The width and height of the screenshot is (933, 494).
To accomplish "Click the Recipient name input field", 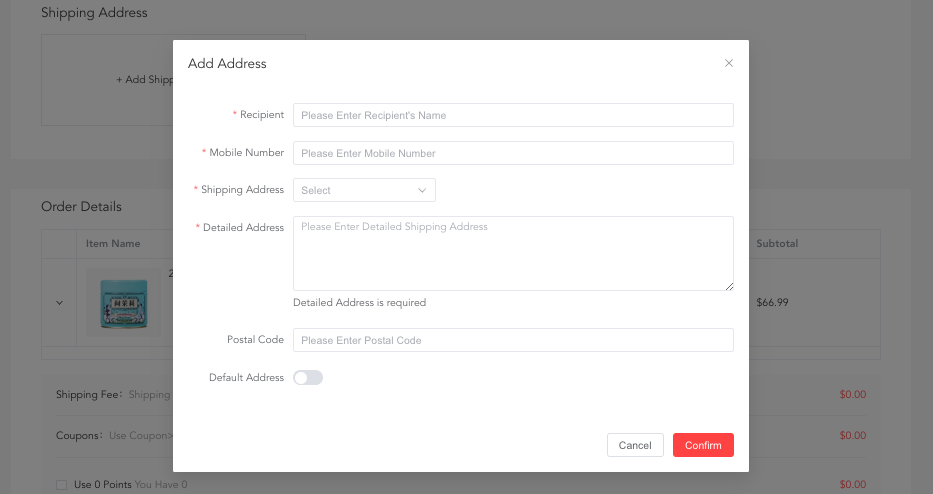I will click(x=513, y=115).
